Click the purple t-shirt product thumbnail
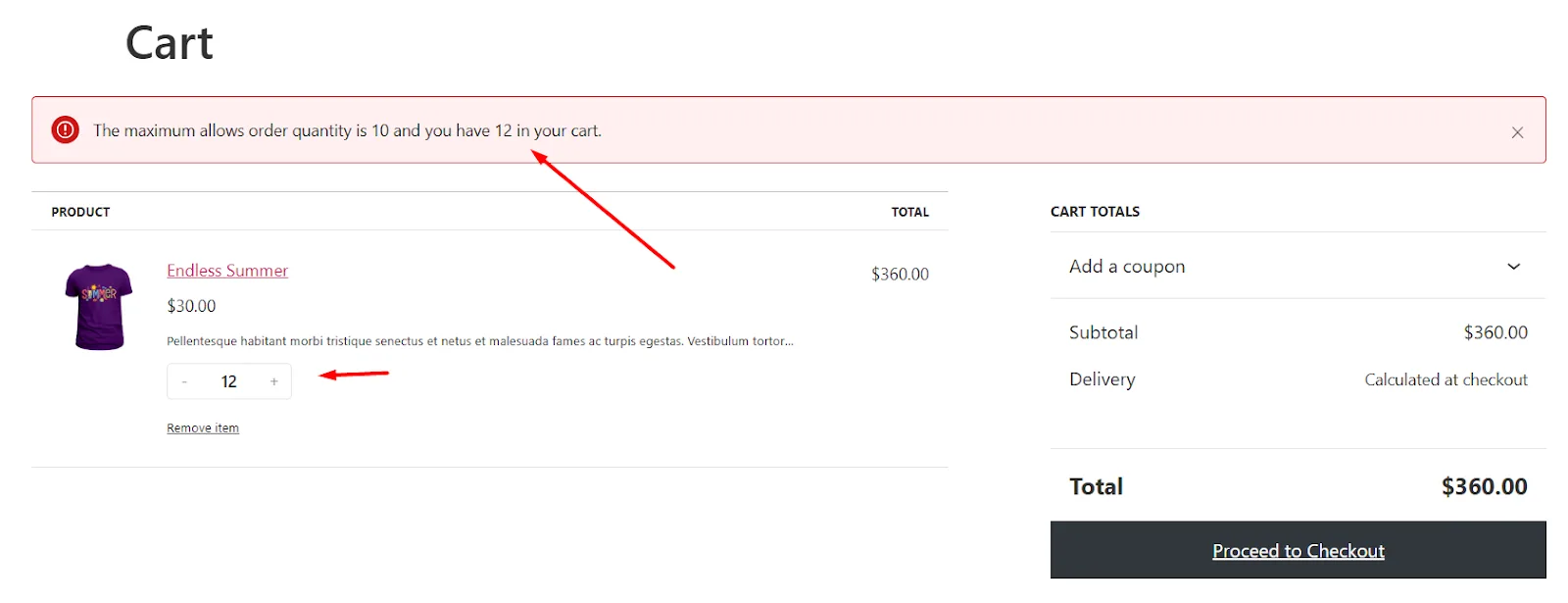The image size is (1568, 603). click(99, 307)
